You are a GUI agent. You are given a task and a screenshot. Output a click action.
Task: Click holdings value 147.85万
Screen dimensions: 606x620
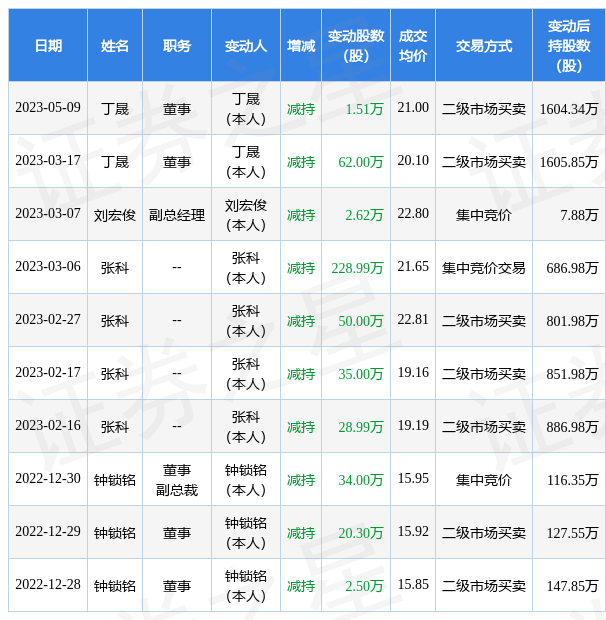[572, 586]
